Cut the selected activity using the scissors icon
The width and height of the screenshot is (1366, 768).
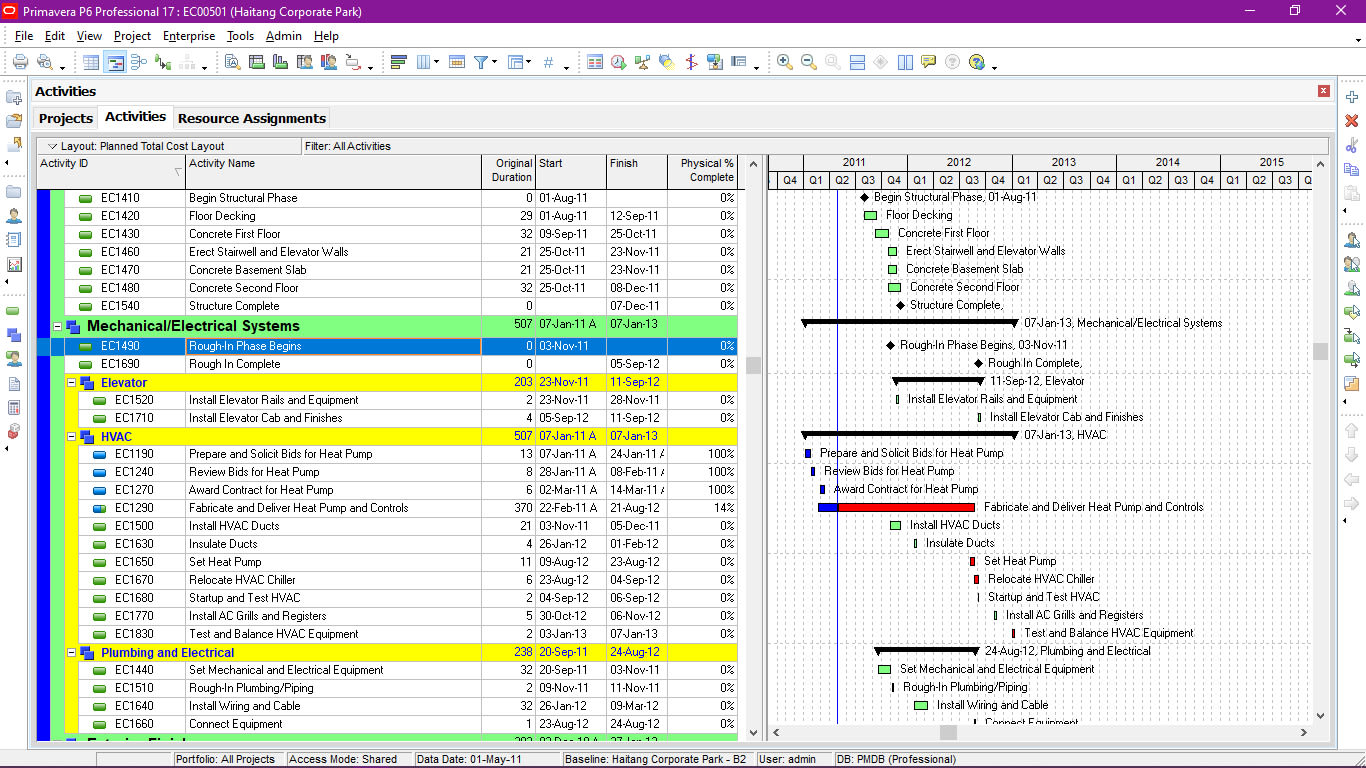(1352, 145)
